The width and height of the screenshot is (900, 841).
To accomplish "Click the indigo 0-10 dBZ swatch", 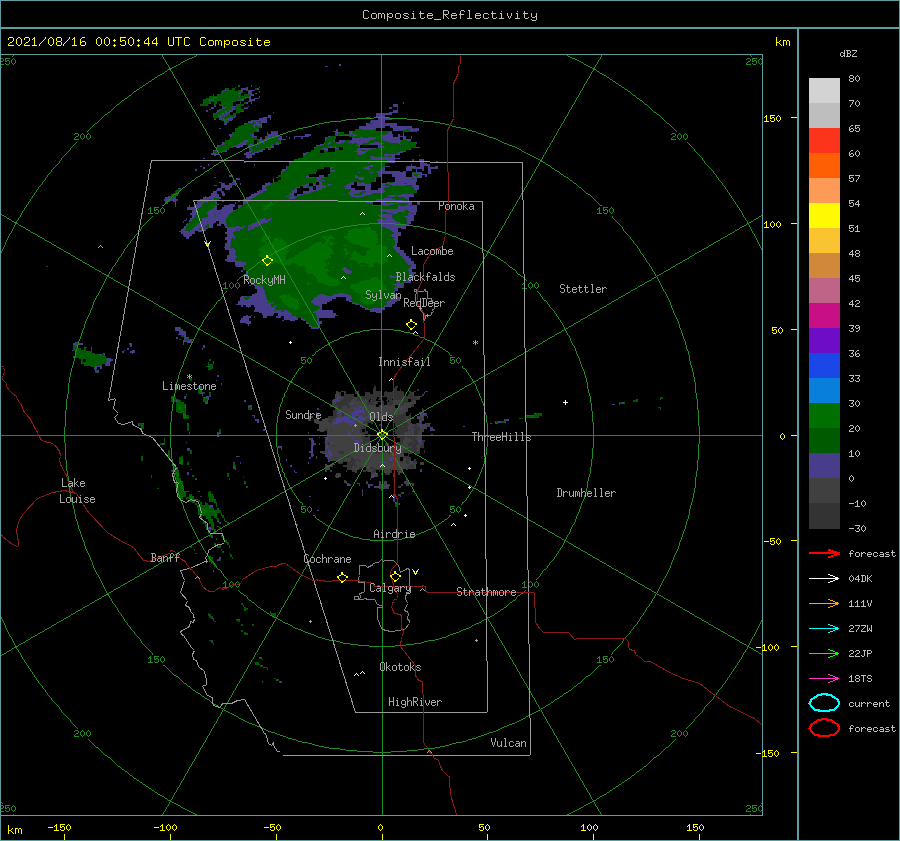I will coord(824,466).
